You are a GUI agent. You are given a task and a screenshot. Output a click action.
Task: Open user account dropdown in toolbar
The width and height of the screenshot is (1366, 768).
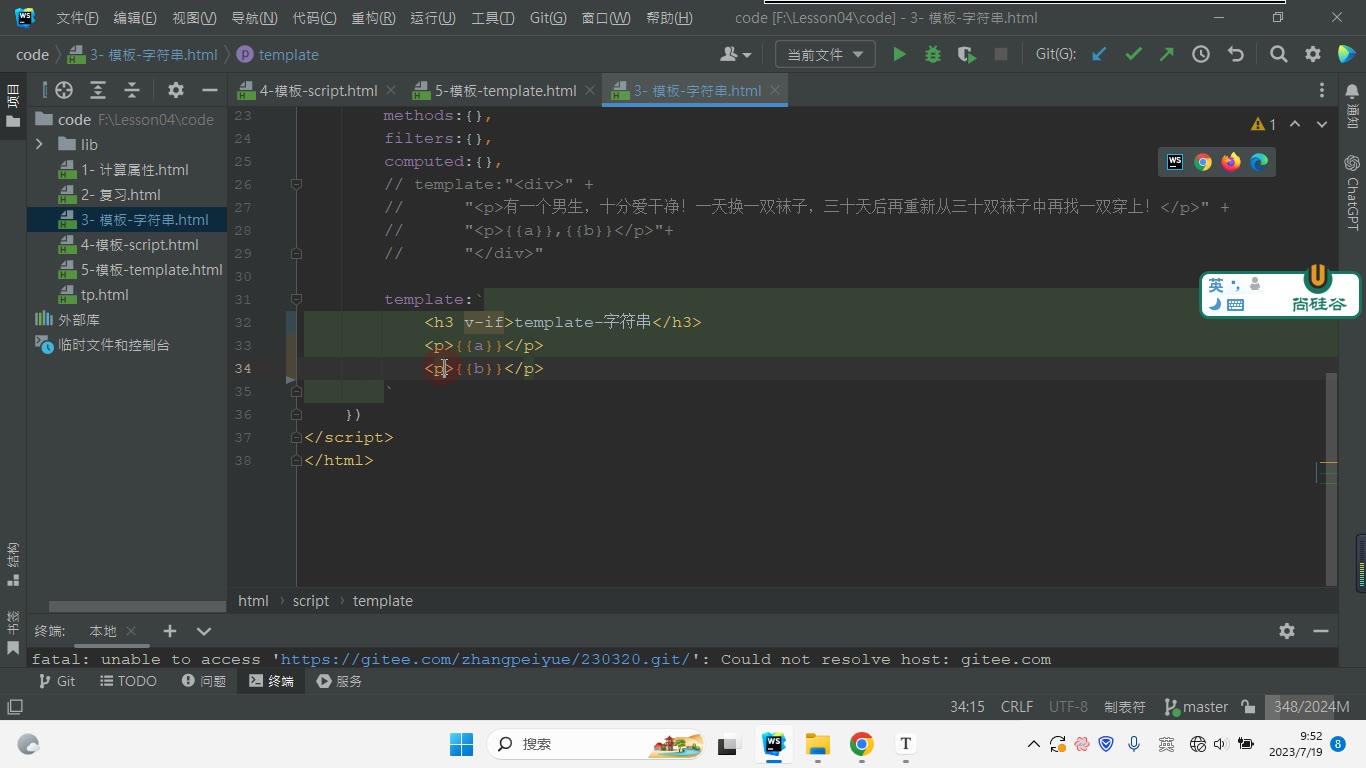click(x=735, y=55)
